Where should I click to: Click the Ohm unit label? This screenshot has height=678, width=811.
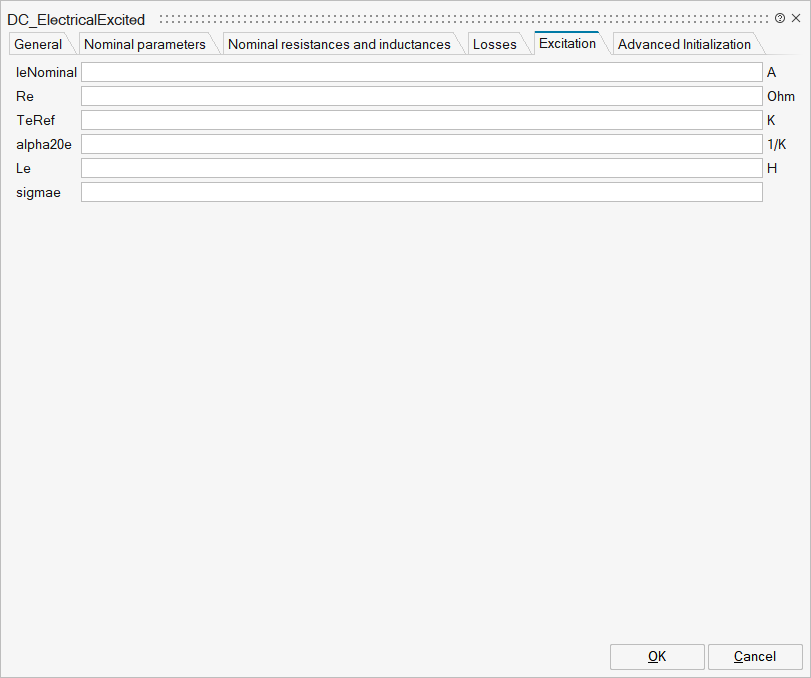(780, 96)
